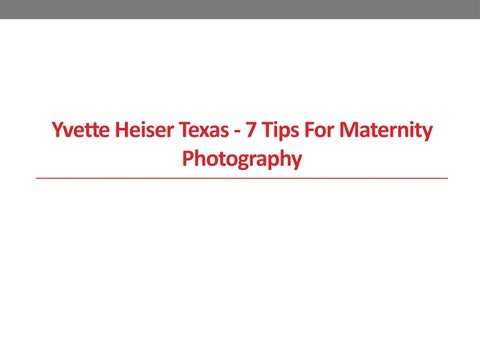Click the letter "Y" starting the title
The width and height of the screenshot is (480, 360).
coord(57,130)
